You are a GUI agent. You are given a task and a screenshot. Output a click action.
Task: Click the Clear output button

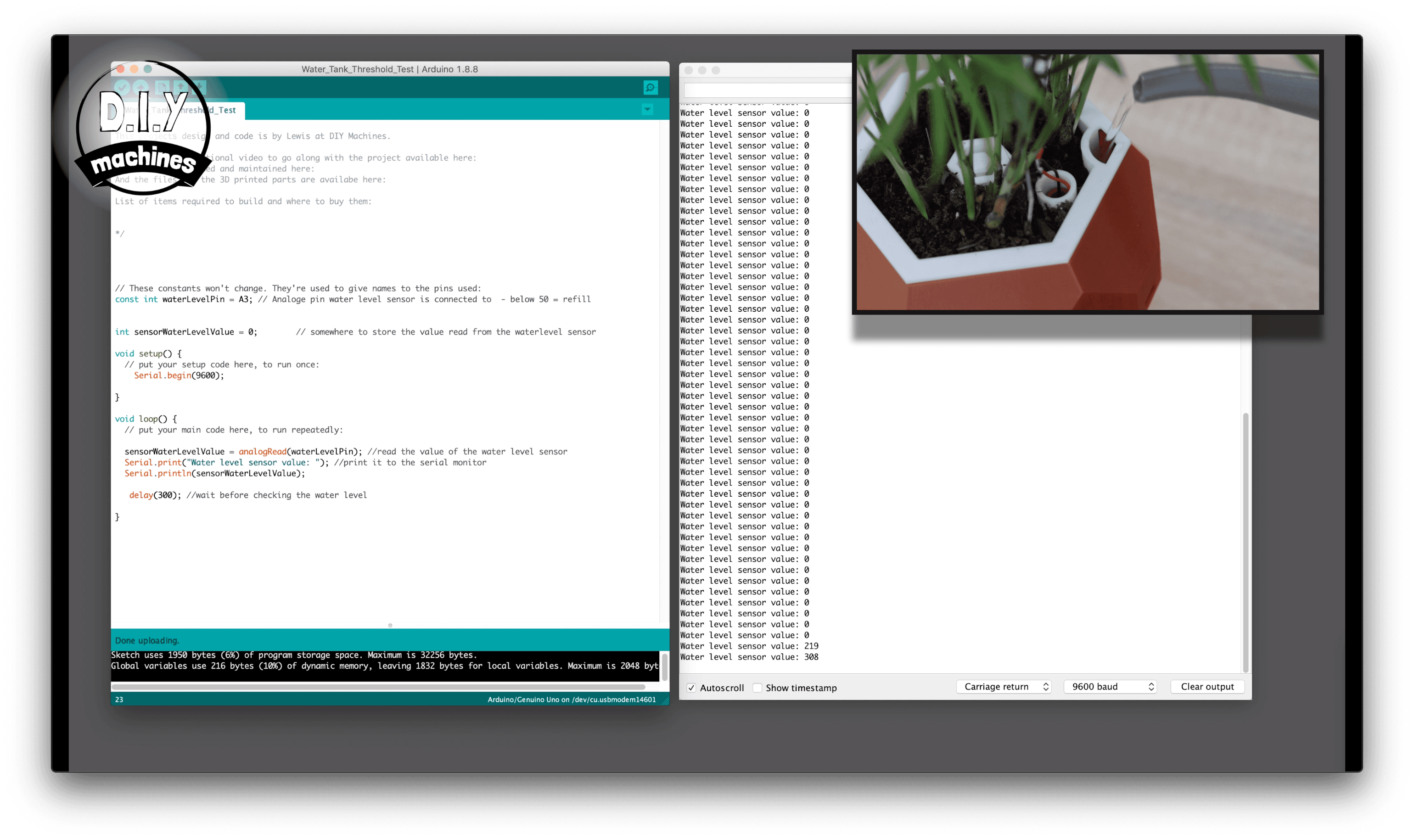point(1207,687)
